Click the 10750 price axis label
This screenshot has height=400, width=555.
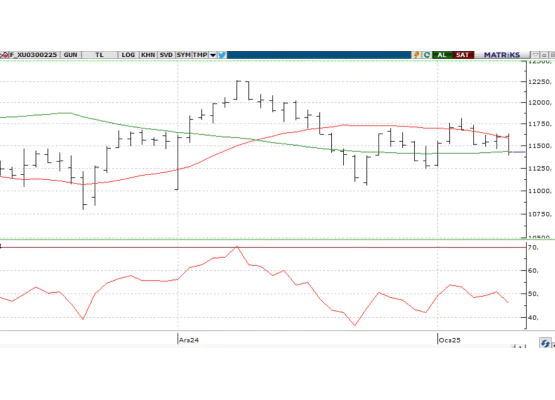coord(539,214)
